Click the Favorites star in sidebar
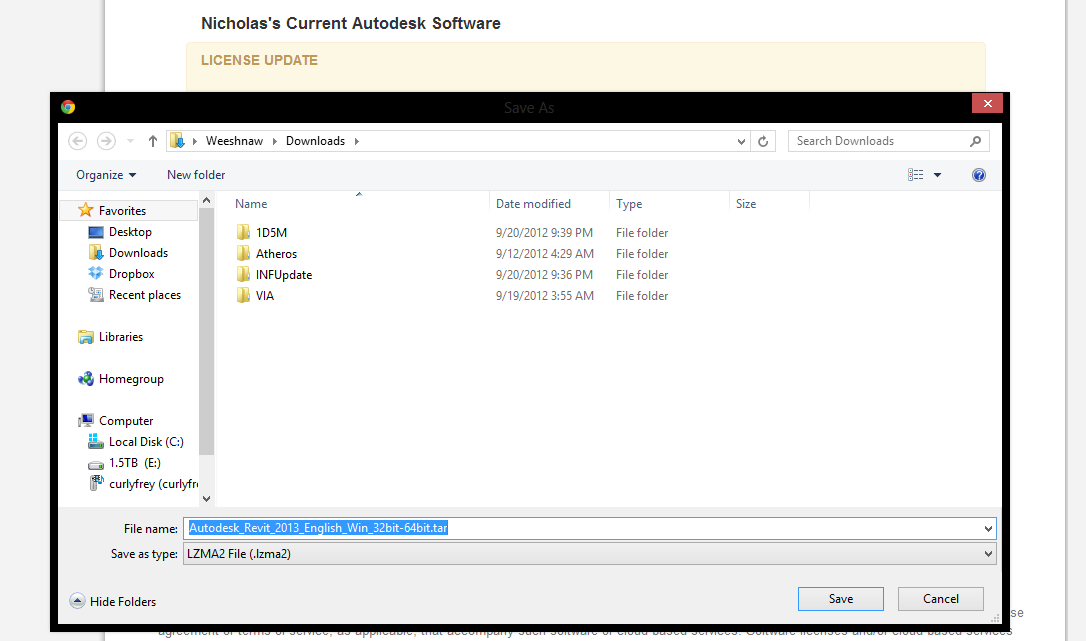Image resolution: width=1086 pixels, height=641 pixels. (x=85, y=210)
